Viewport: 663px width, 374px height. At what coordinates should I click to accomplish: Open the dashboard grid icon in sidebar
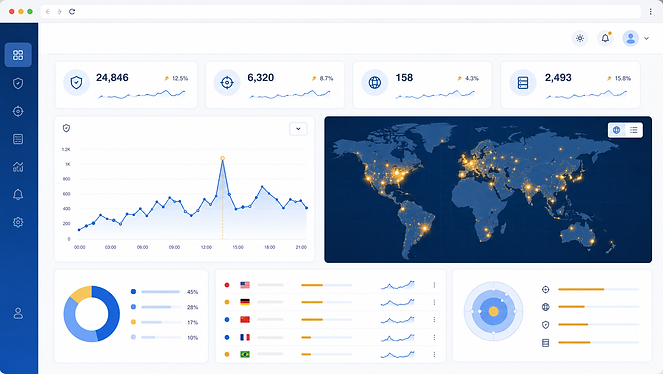point(18,55)
